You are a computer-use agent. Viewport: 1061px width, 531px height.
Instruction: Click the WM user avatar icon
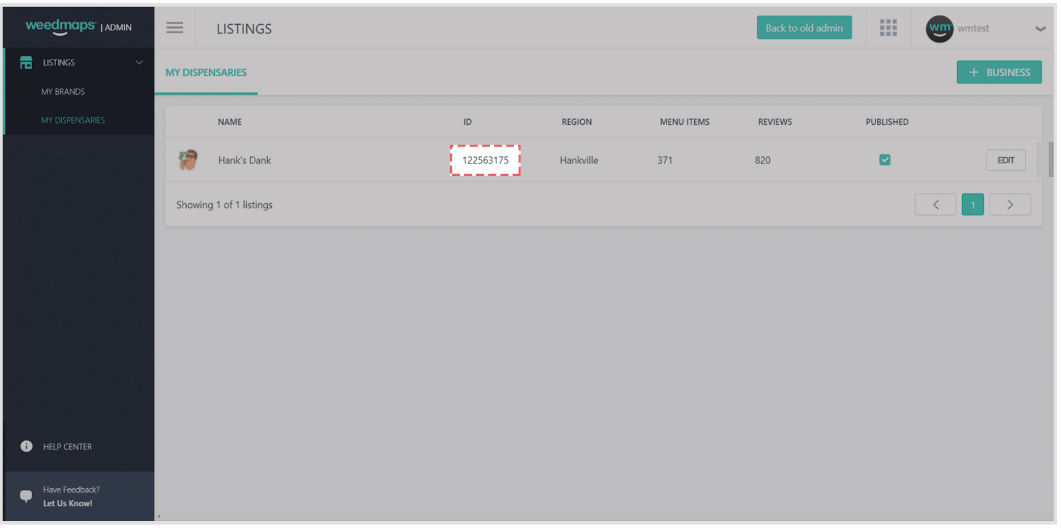click(x=940, y=28)
